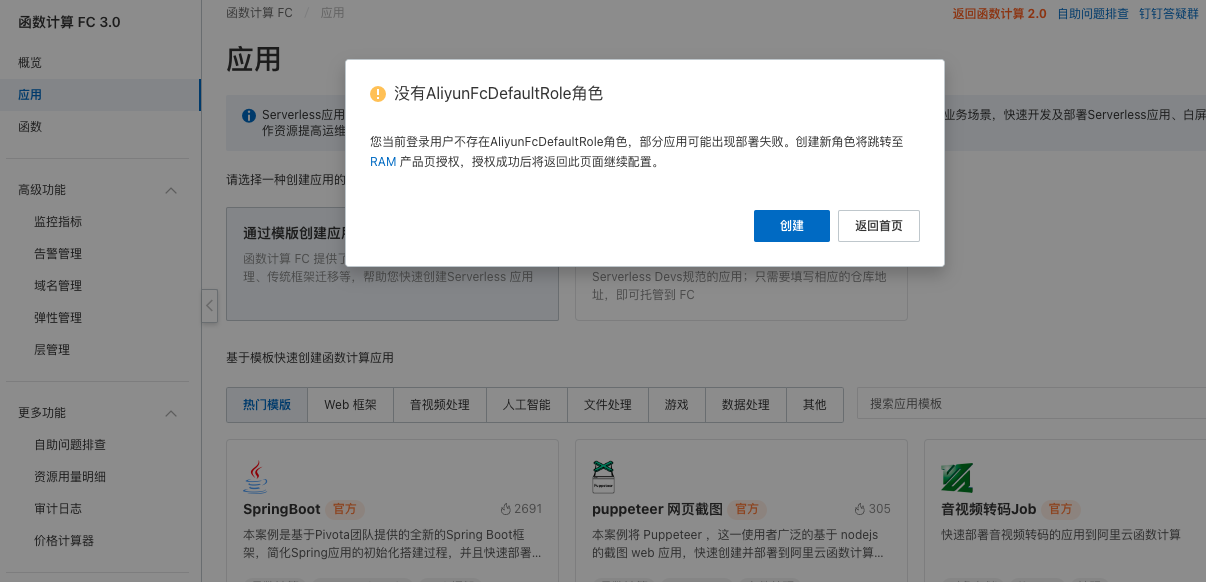Open 审计日志 in the sidebar
Screen dimensions: 1206x582
[58, 509]
